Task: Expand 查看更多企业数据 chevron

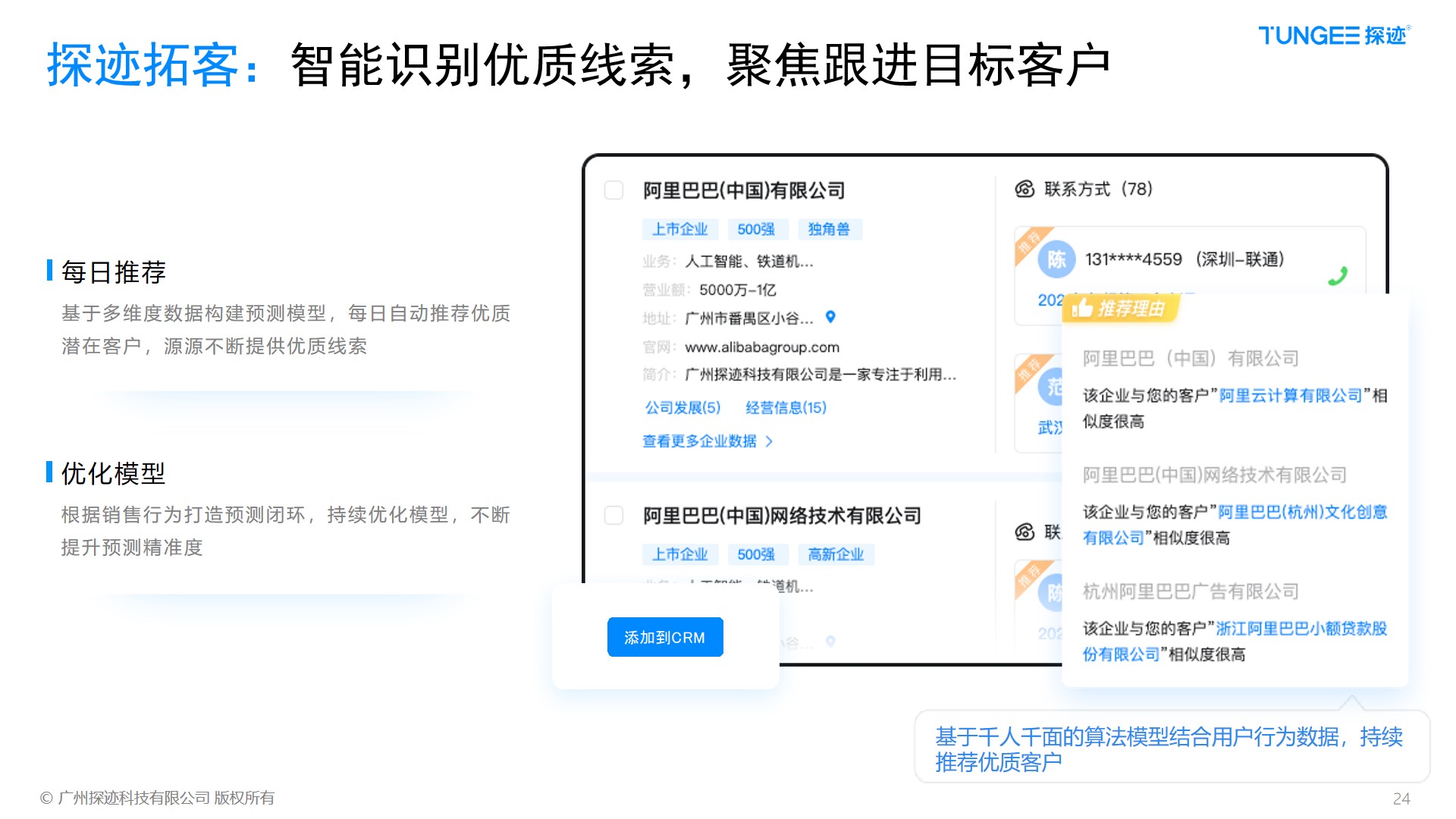Action: [769, 441]
